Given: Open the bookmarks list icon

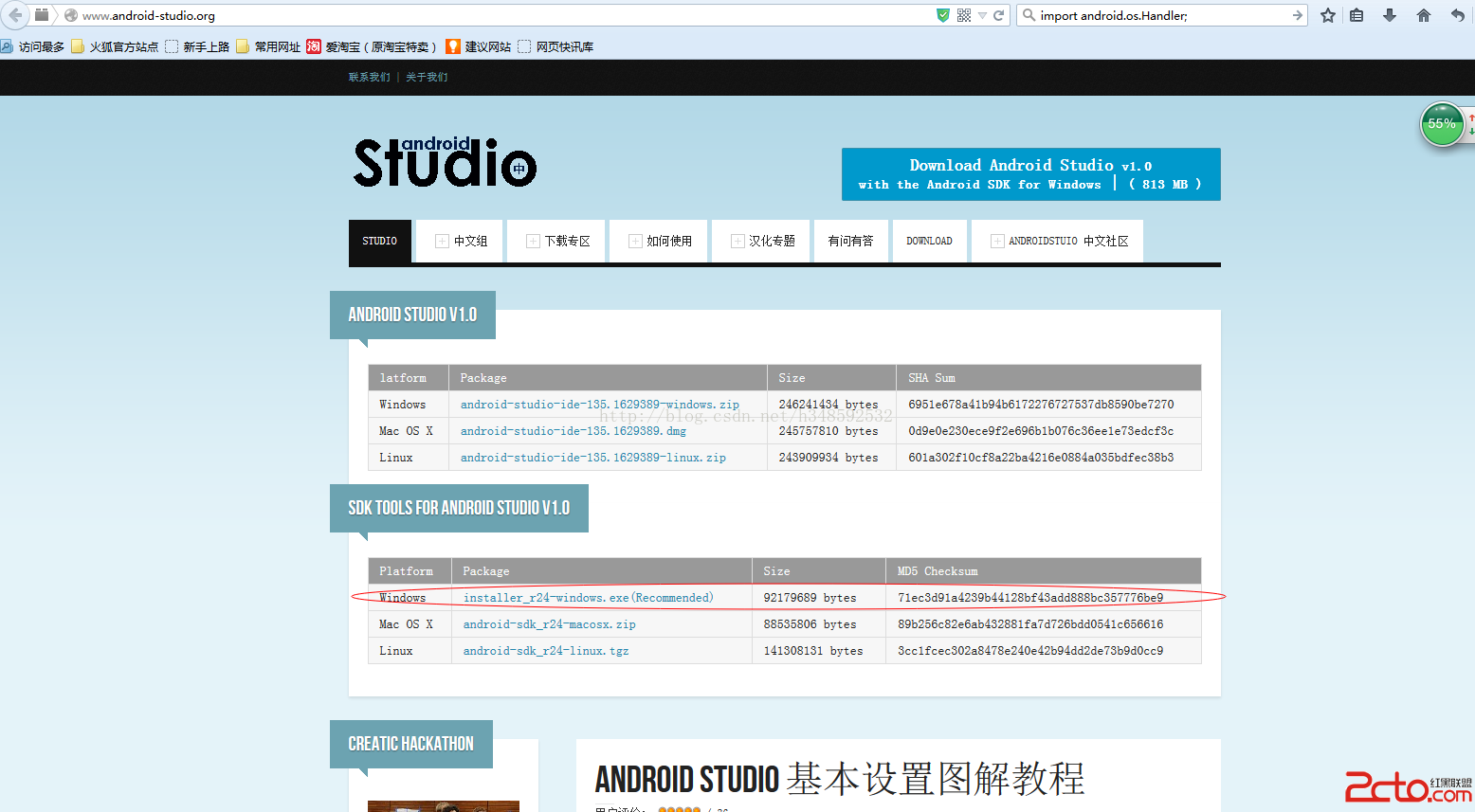Looking at the screenshot, I should [x=1357, y=15].
